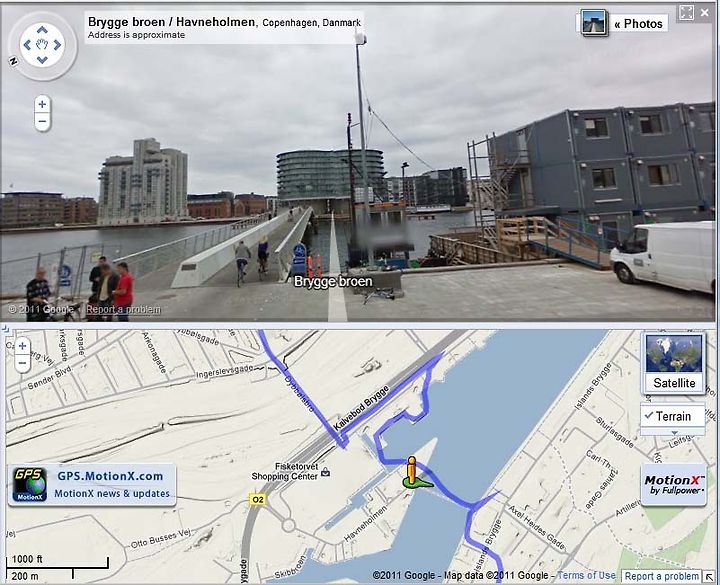Collapse the map using corner arrow icon
Viewport: 720px width, 585px height.
coord(710,577)
